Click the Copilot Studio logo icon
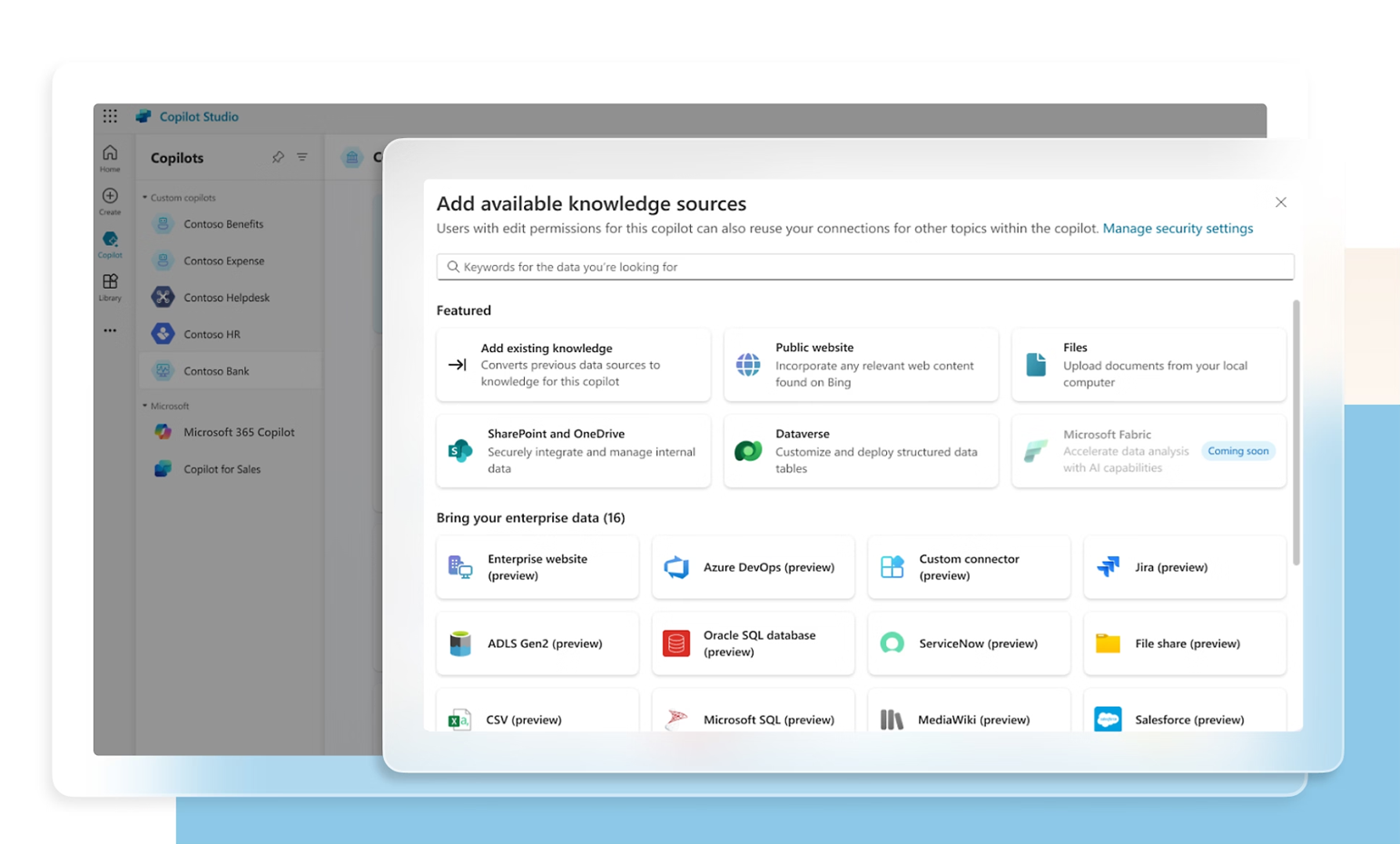The image size is (1400, 844). (143, 116)
